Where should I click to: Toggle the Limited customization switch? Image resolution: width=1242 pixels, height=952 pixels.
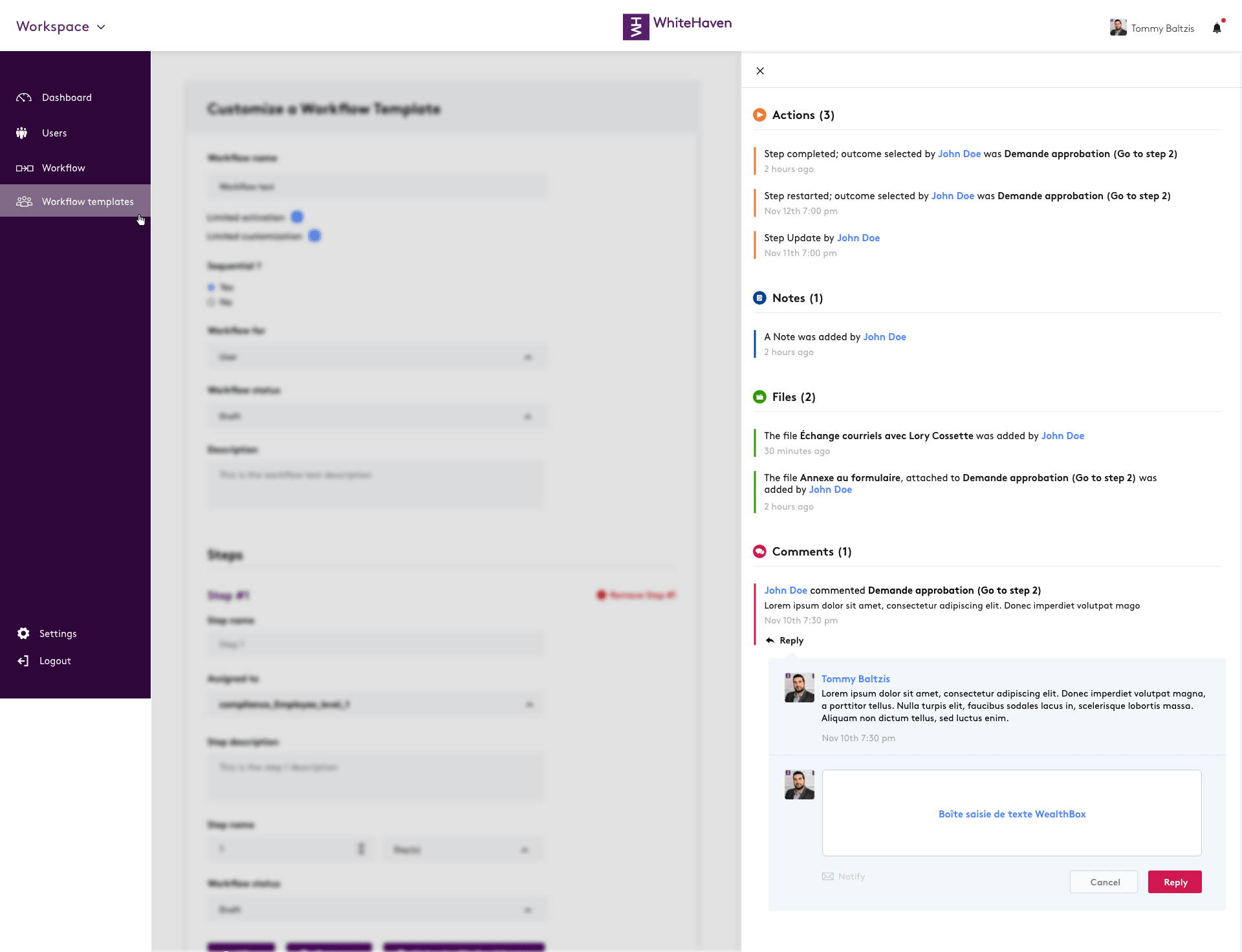314,236
